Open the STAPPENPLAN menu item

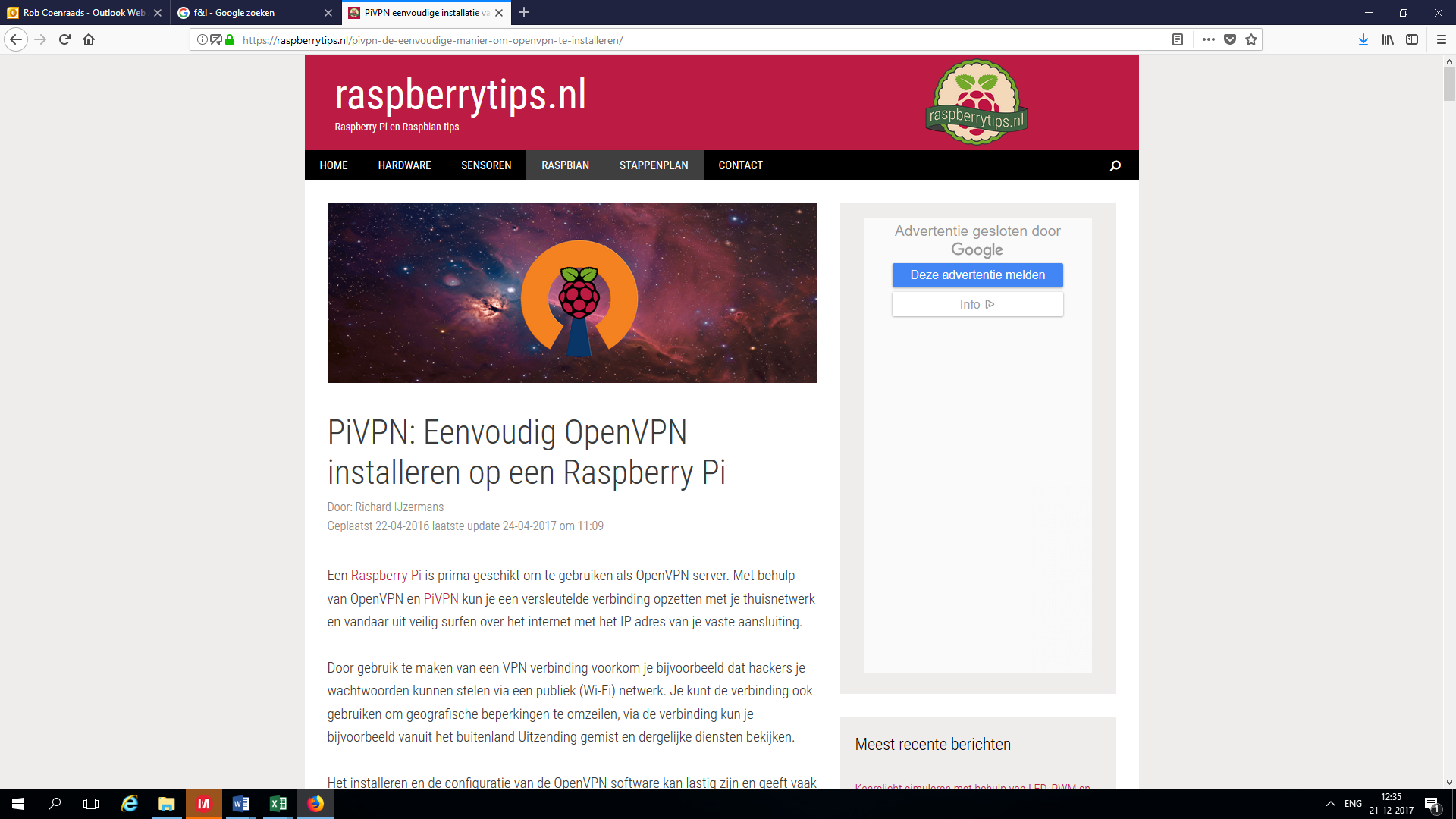click(654, 165)
